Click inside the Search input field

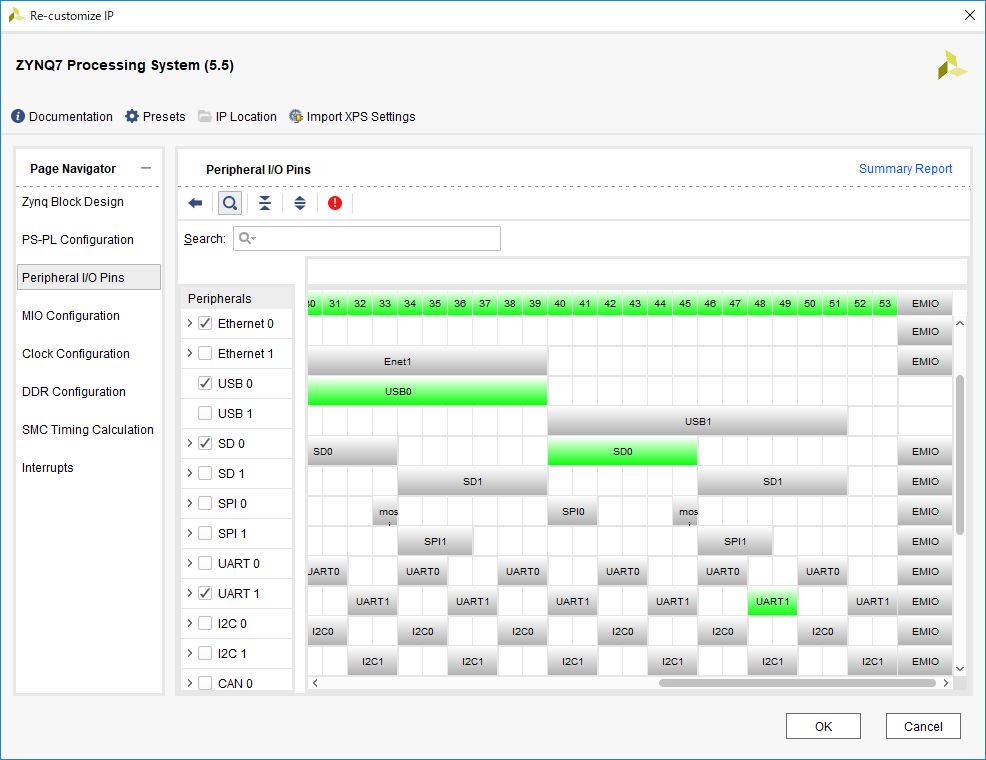[x=367, y=238]
